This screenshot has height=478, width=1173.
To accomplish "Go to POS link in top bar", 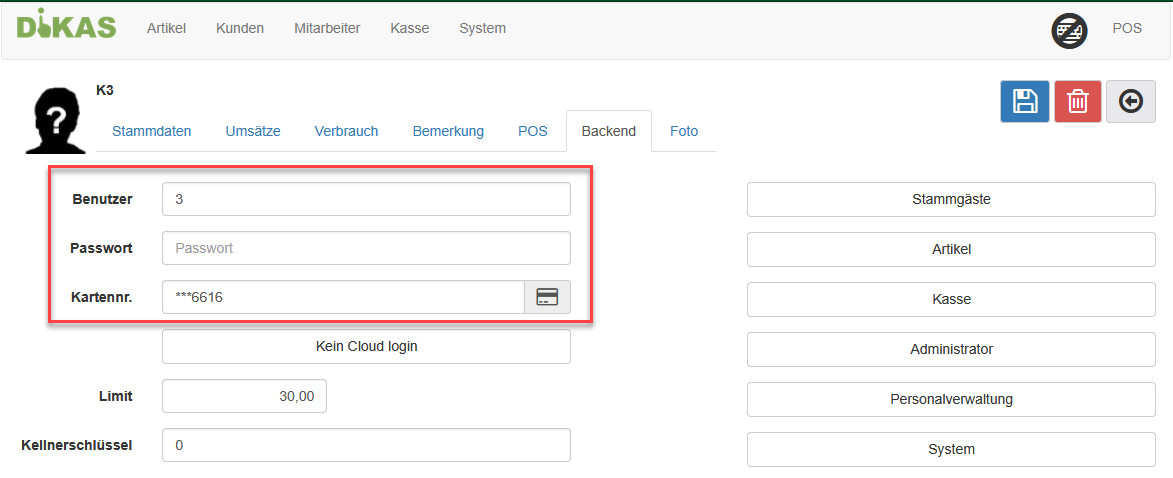I will coord(1127,28).
